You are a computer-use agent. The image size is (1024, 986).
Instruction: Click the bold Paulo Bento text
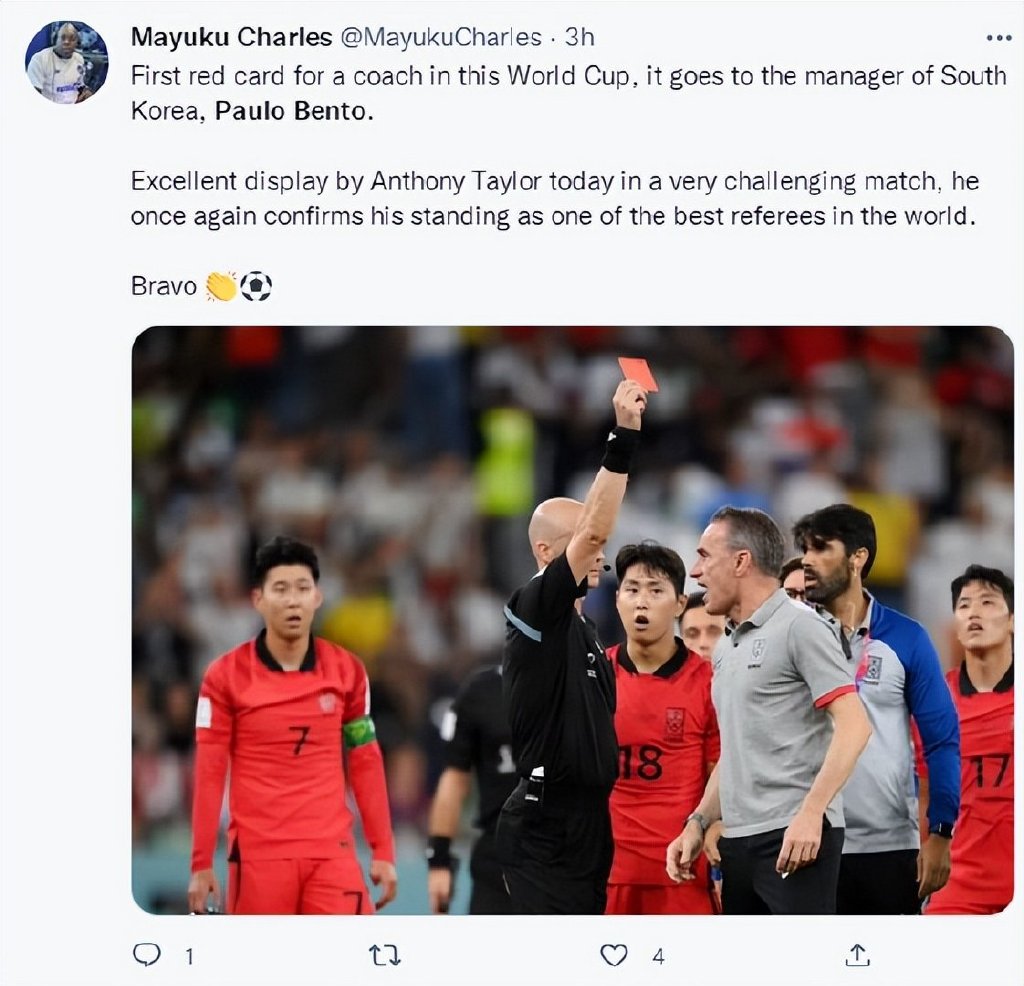[294, 111]
